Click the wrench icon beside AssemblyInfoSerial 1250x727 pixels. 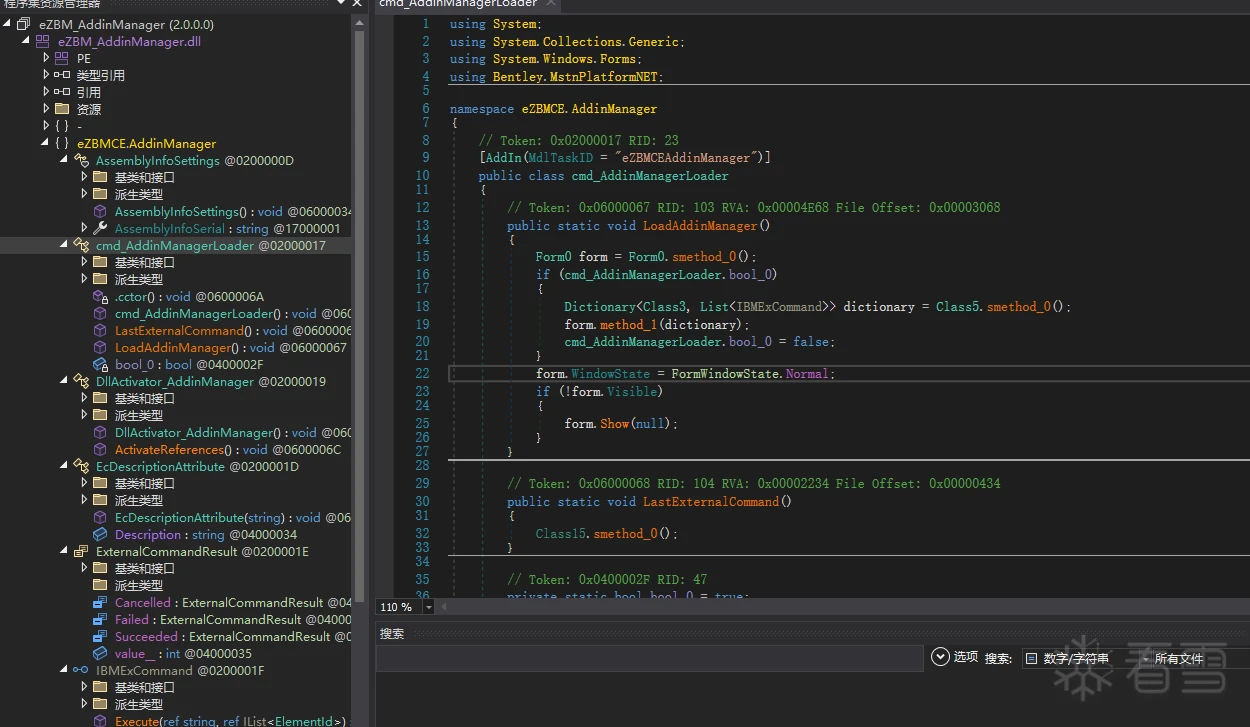(100, 229)
